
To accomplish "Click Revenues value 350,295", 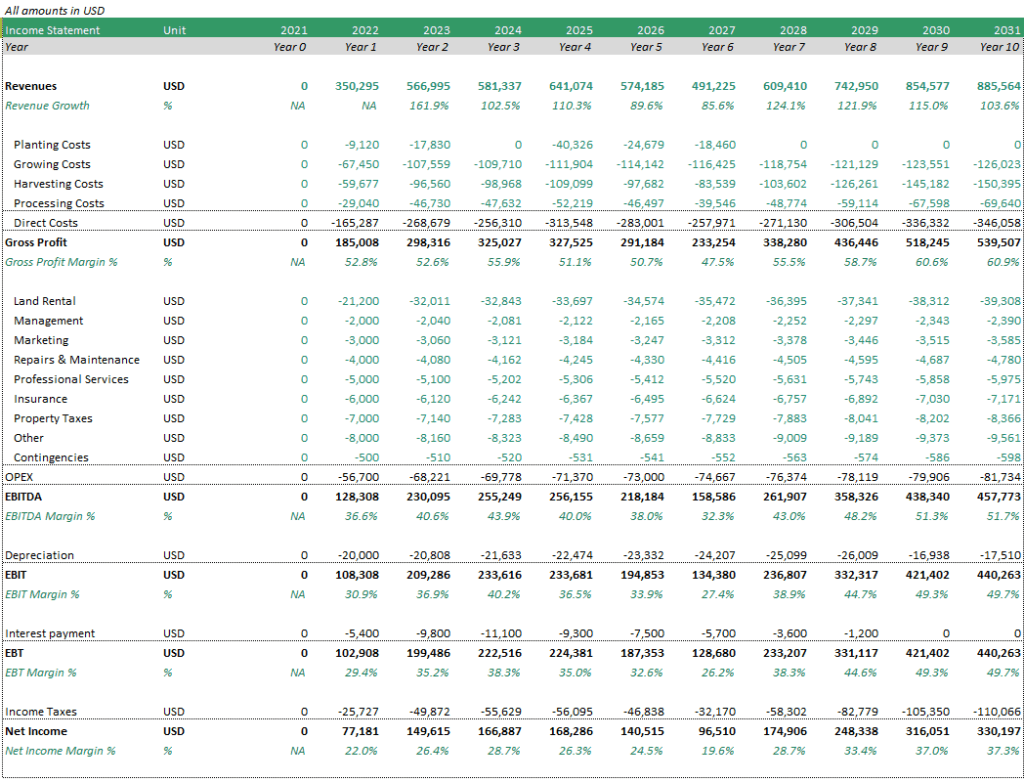I will [x=357, y=86].
